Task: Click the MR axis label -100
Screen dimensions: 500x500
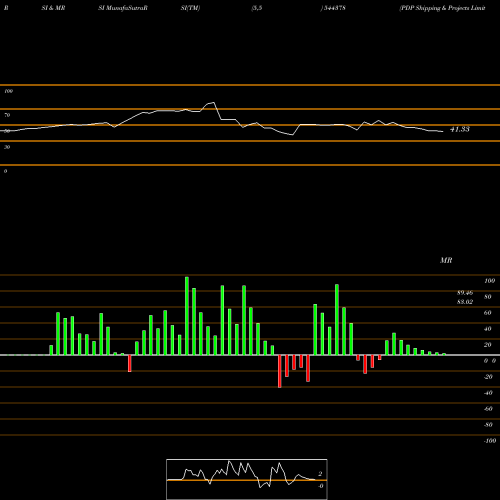Action: pos(490,441)
